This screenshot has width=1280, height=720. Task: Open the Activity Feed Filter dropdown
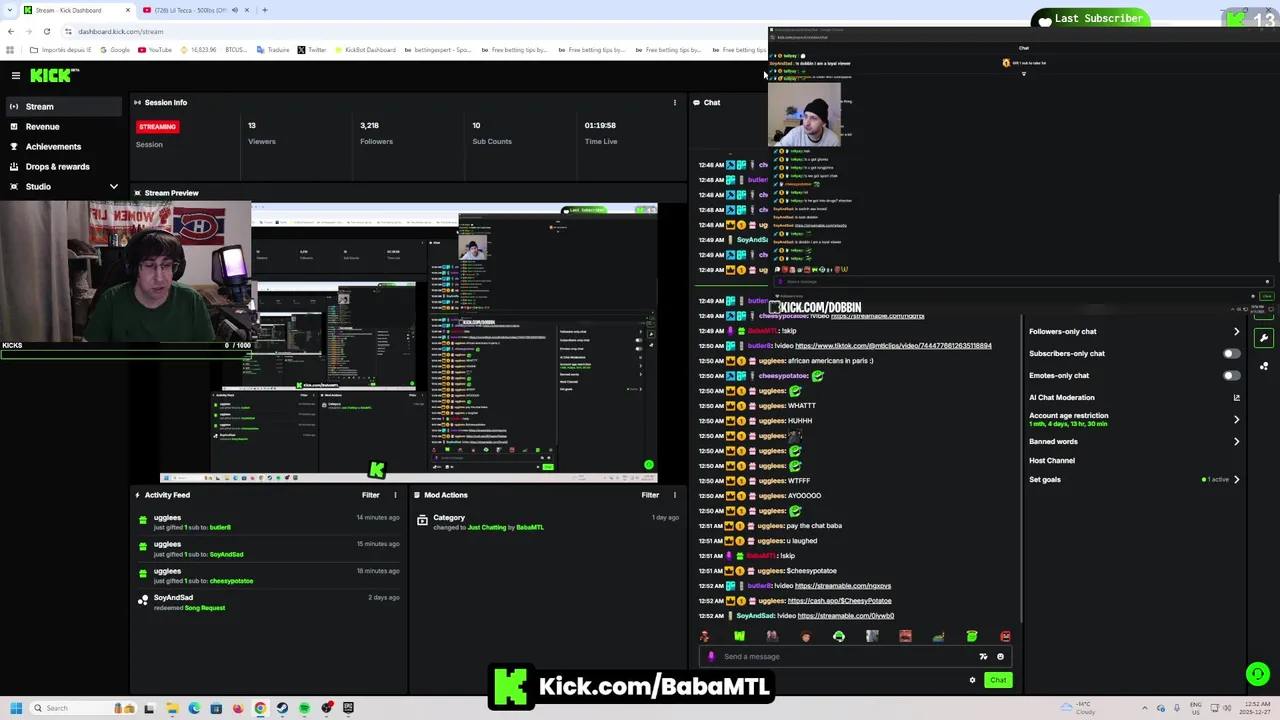coord(370,495)
